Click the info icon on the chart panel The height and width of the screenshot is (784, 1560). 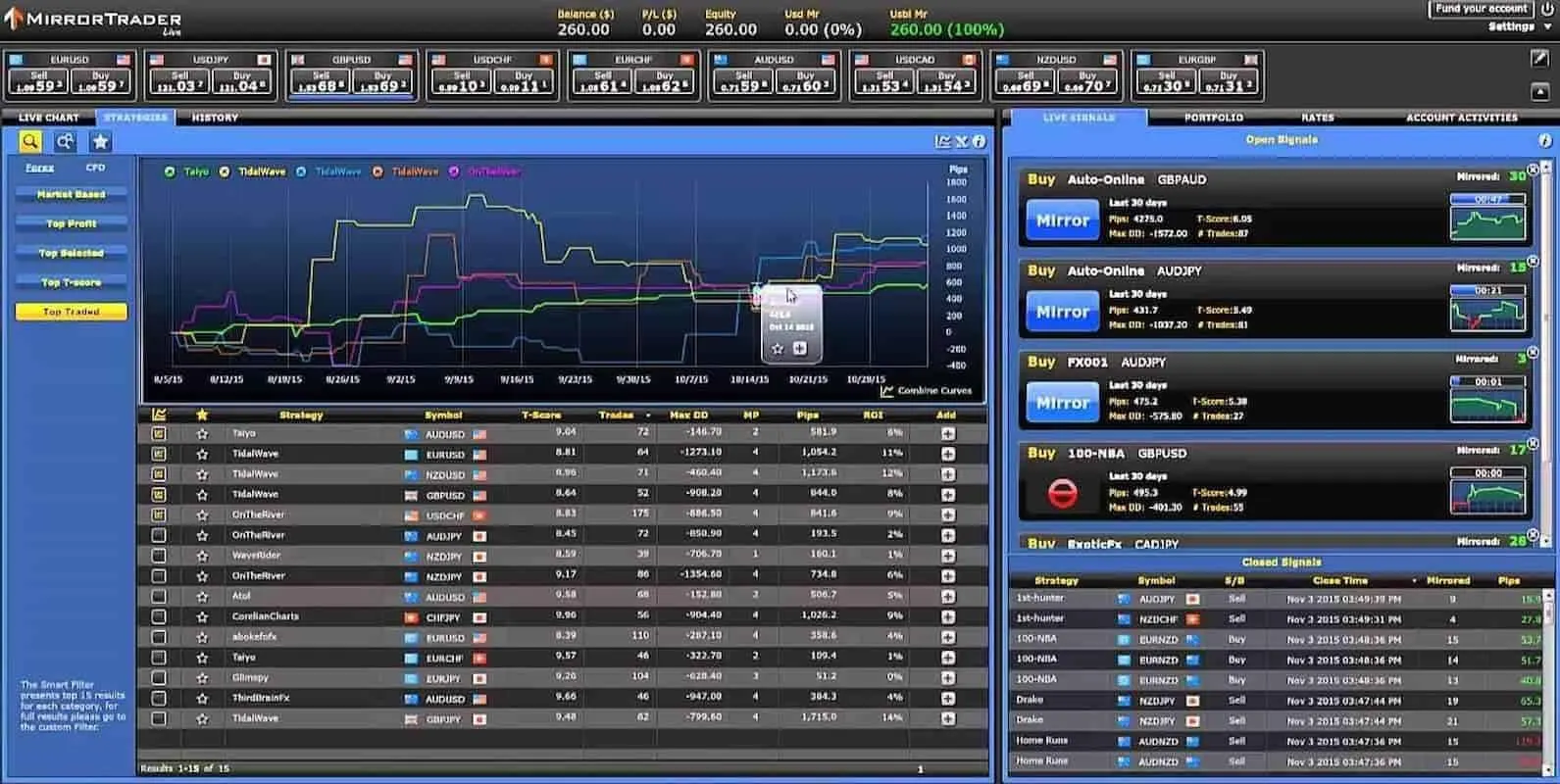(979, 142)
